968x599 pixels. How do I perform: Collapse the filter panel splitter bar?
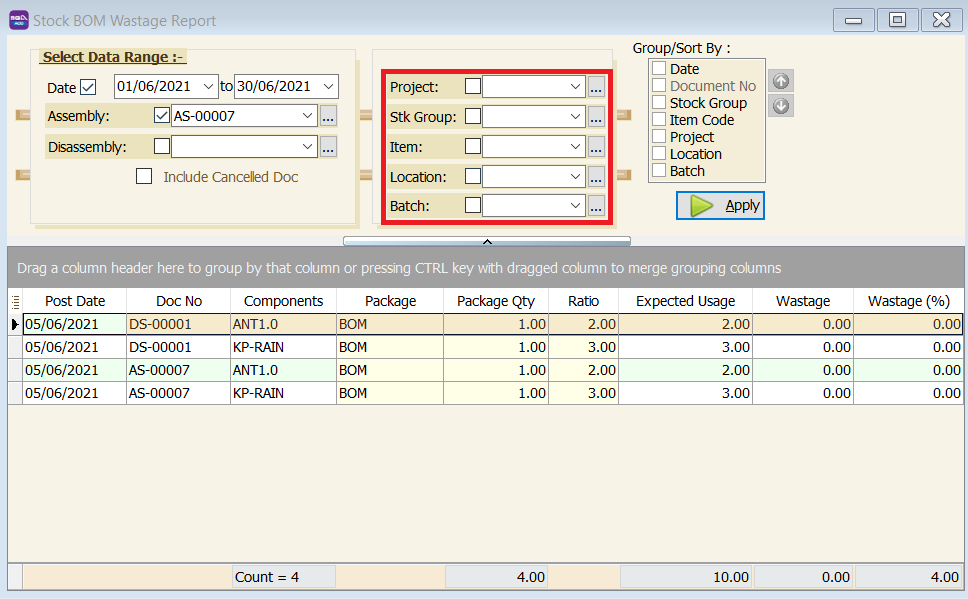(487, 241)
